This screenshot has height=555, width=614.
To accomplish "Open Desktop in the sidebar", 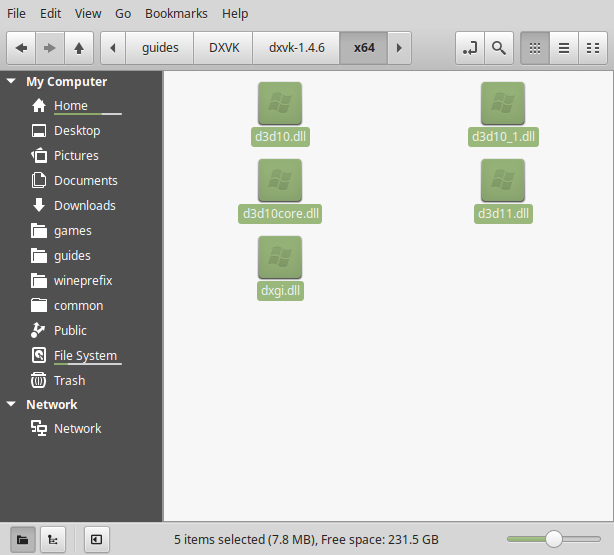I will tap(77, 130).
